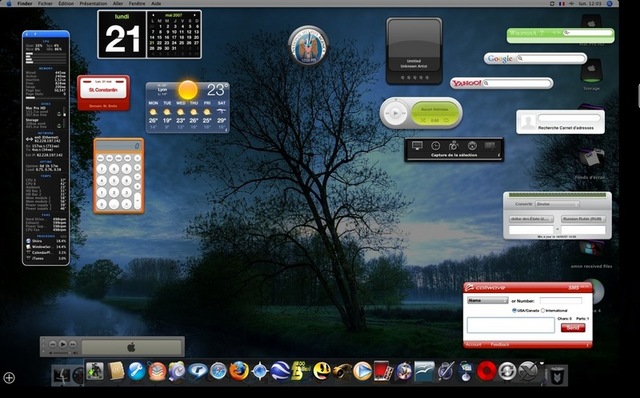This screenshot has height=398, width=640.
Task: Open the plus button to add widgets
Action: (9, 378)
